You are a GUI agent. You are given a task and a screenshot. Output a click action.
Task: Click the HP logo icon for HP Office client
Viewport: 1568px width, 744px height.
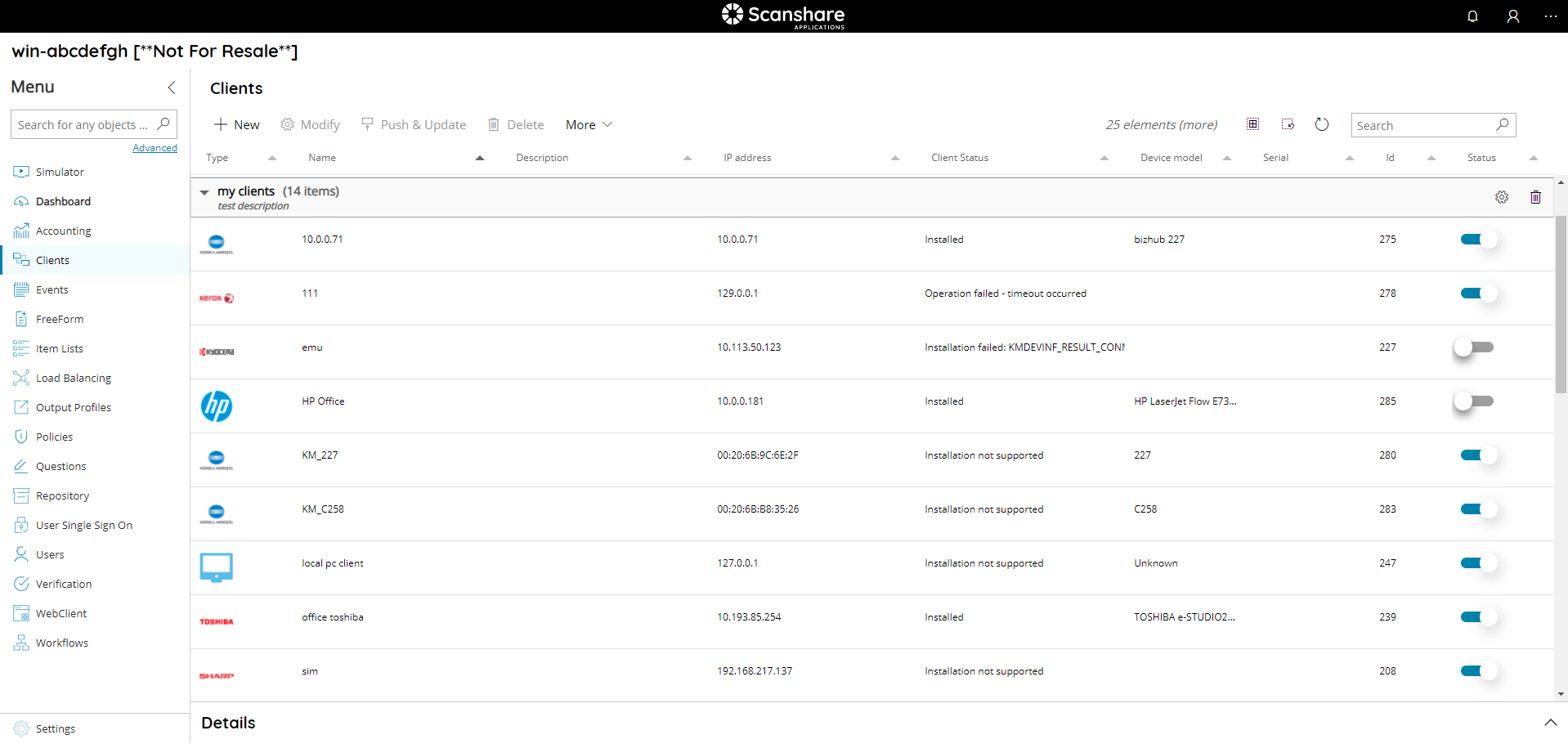tap(216, 406)
